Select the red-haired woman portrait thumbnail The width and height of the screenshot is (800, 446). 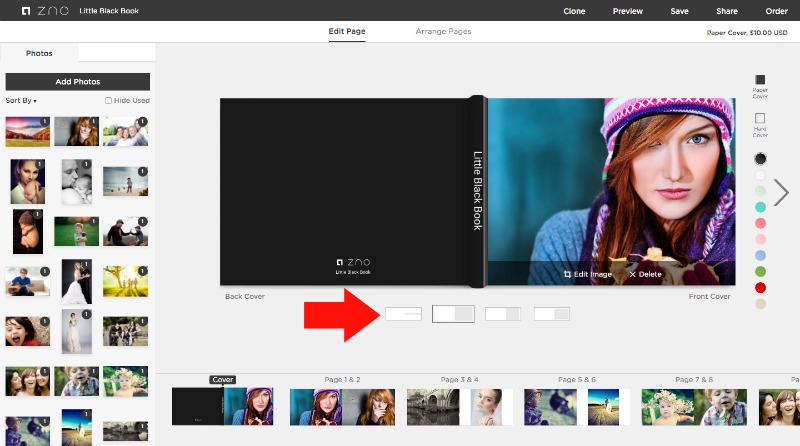point(77,131)
